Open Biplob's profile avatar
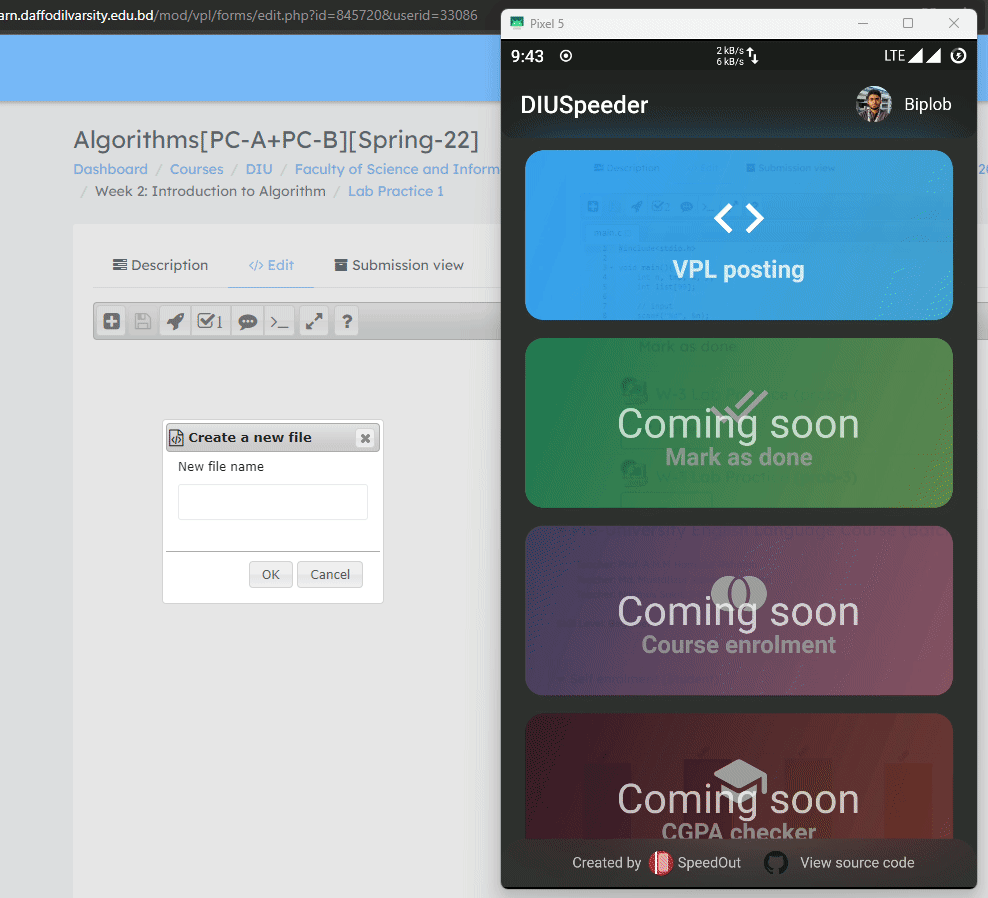This screenshot has height=898, width=988. (873, 104)
